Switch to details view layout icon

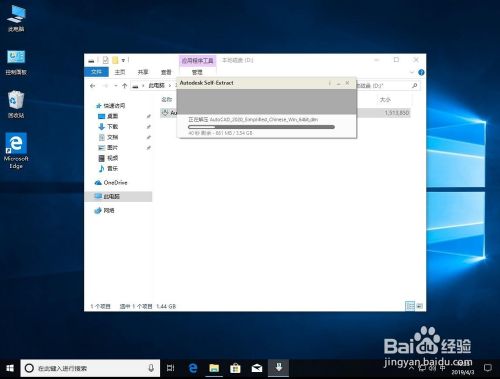[410, 306]
